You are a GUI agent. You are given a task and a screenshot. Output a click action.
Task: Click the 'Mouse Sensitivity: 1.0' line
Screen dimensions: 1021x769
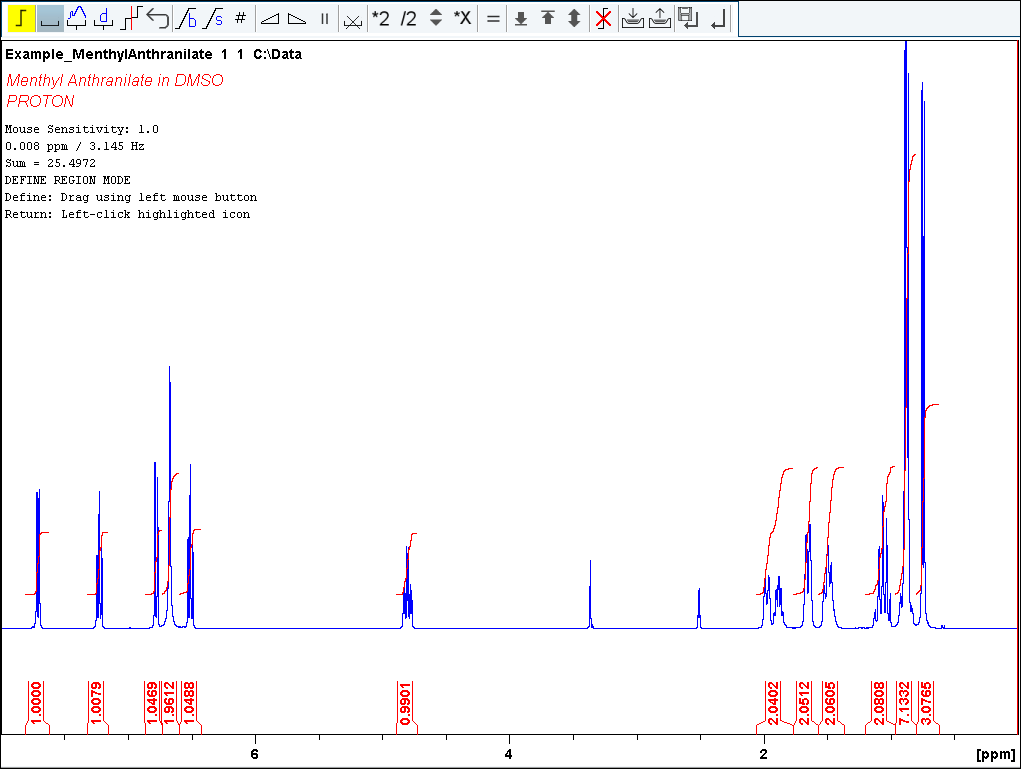pos(81,129)
